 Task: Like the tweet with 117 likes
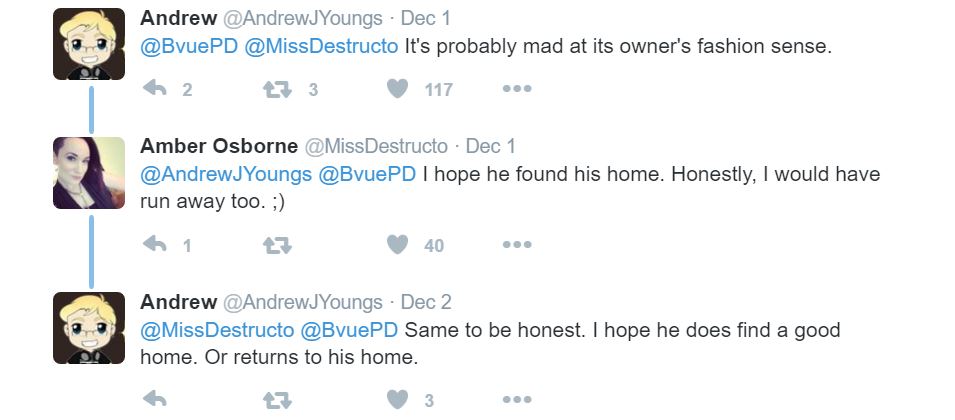pos(398,89)
